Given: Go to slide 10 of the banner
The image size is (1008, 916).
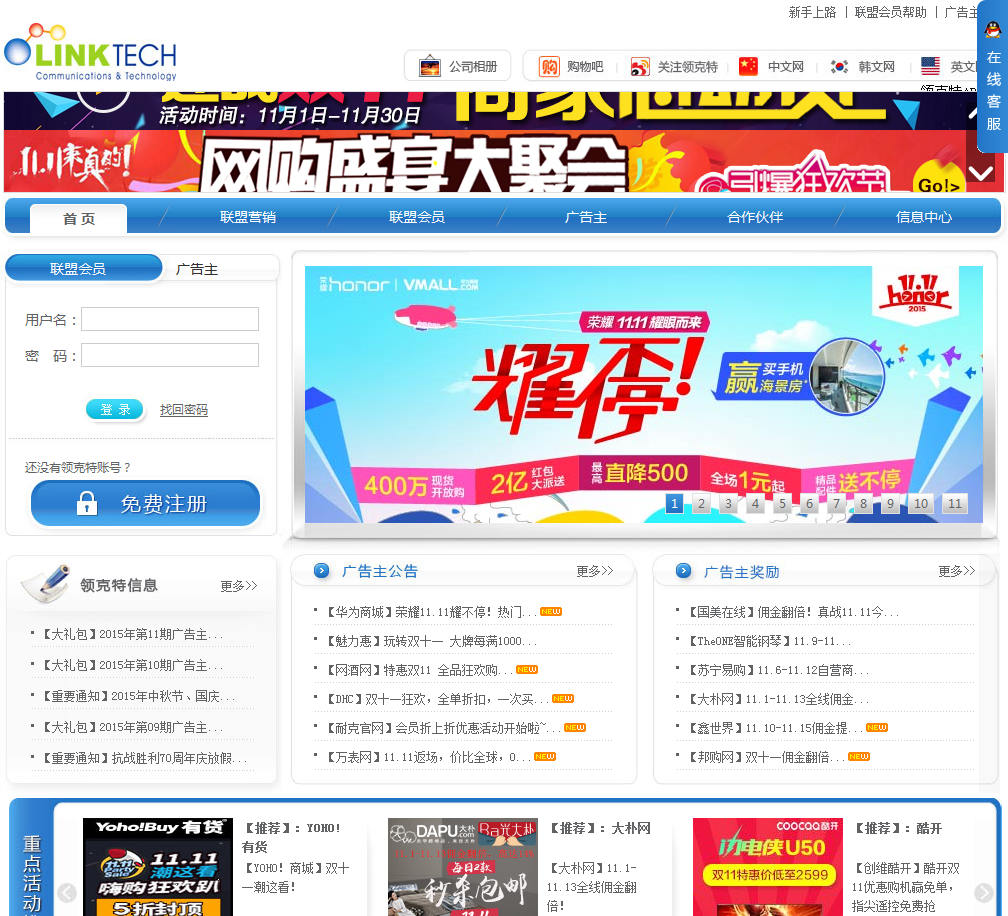Looking at the screenshot, I should (921, 503).
